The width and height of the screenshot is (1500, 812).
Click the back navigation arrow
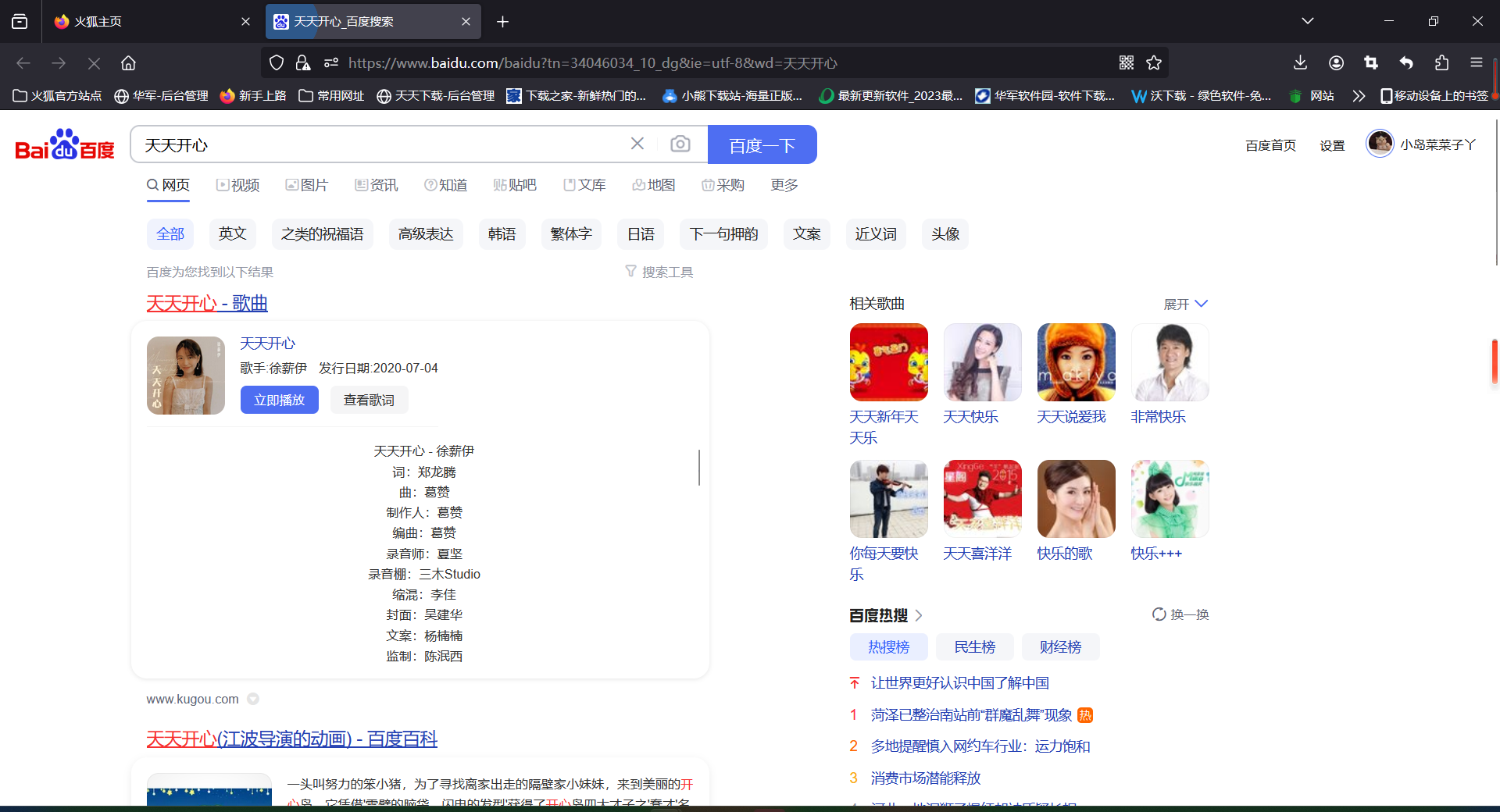point(23,62)
